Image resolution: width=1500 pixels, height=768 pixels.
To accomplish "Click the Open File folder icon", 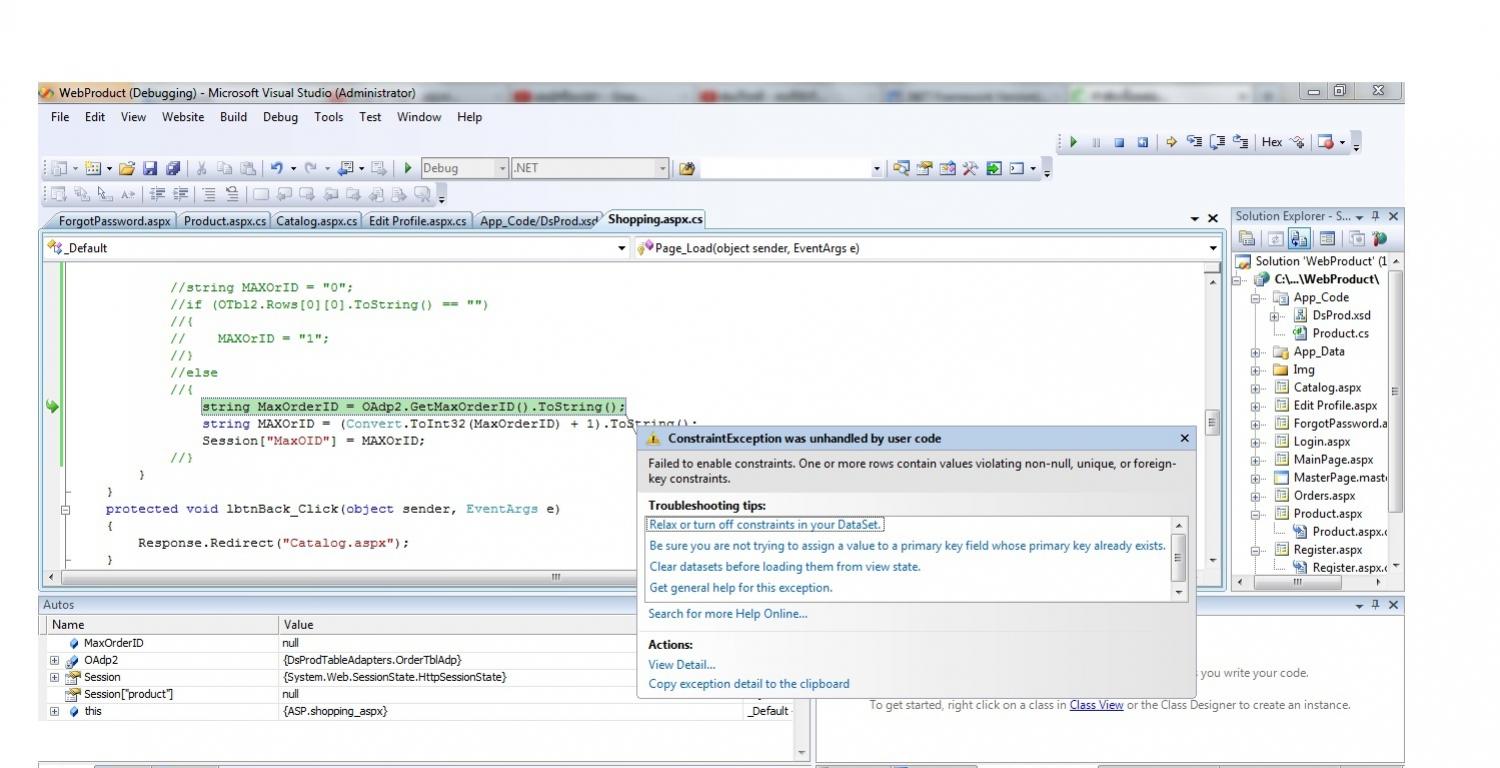I will point(127,168).
